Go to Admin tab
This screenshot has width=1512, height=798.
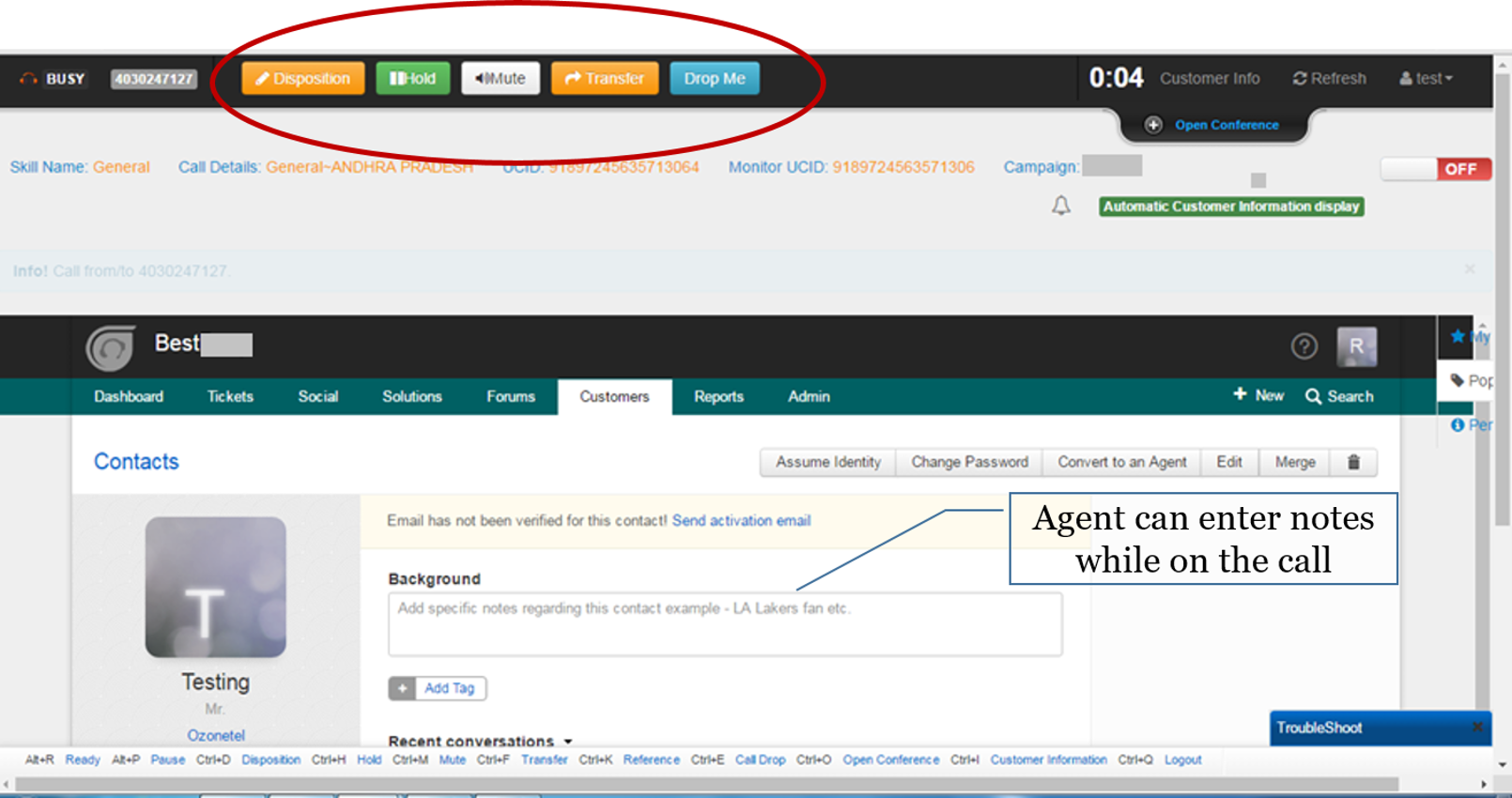809,396
